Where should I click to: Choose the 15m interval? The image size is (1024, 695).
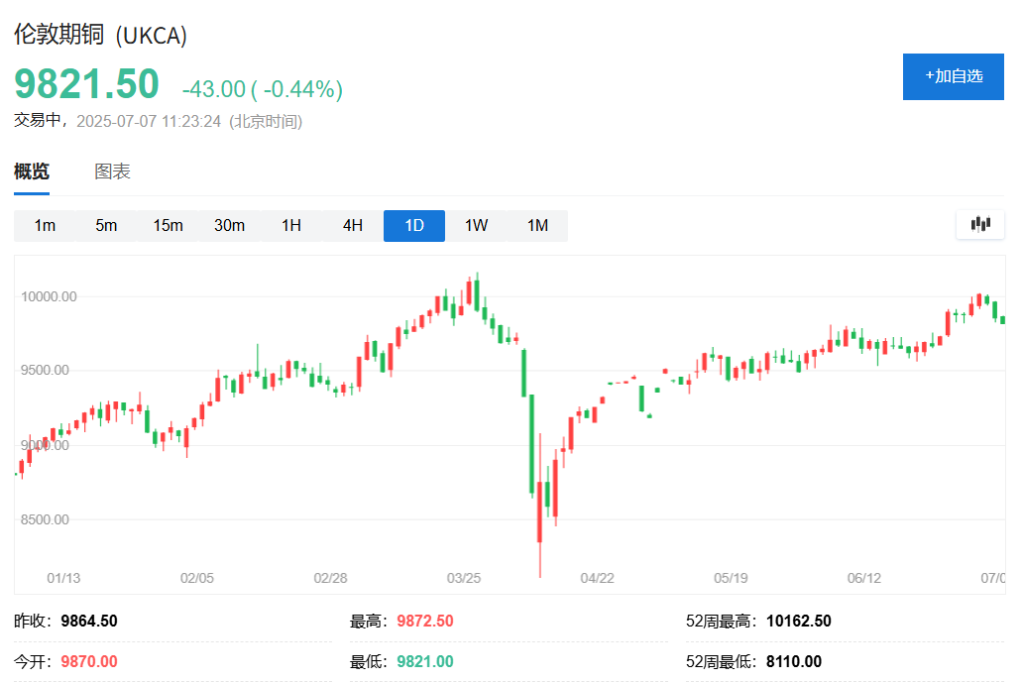point(168,226)
